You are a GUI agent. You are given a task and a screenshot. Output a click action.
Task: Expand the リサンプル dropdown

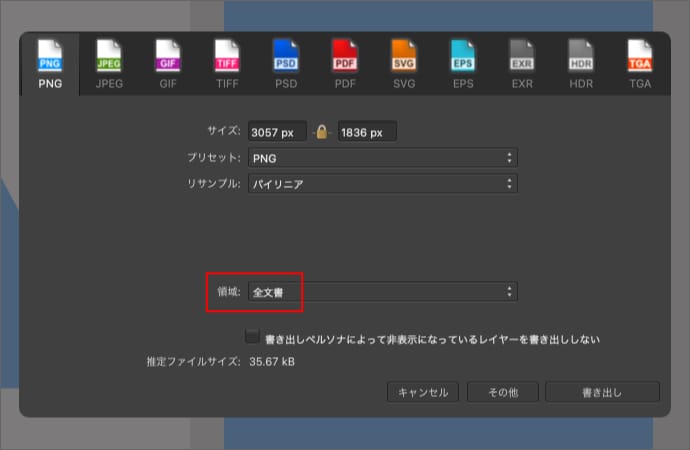(382, 184)
